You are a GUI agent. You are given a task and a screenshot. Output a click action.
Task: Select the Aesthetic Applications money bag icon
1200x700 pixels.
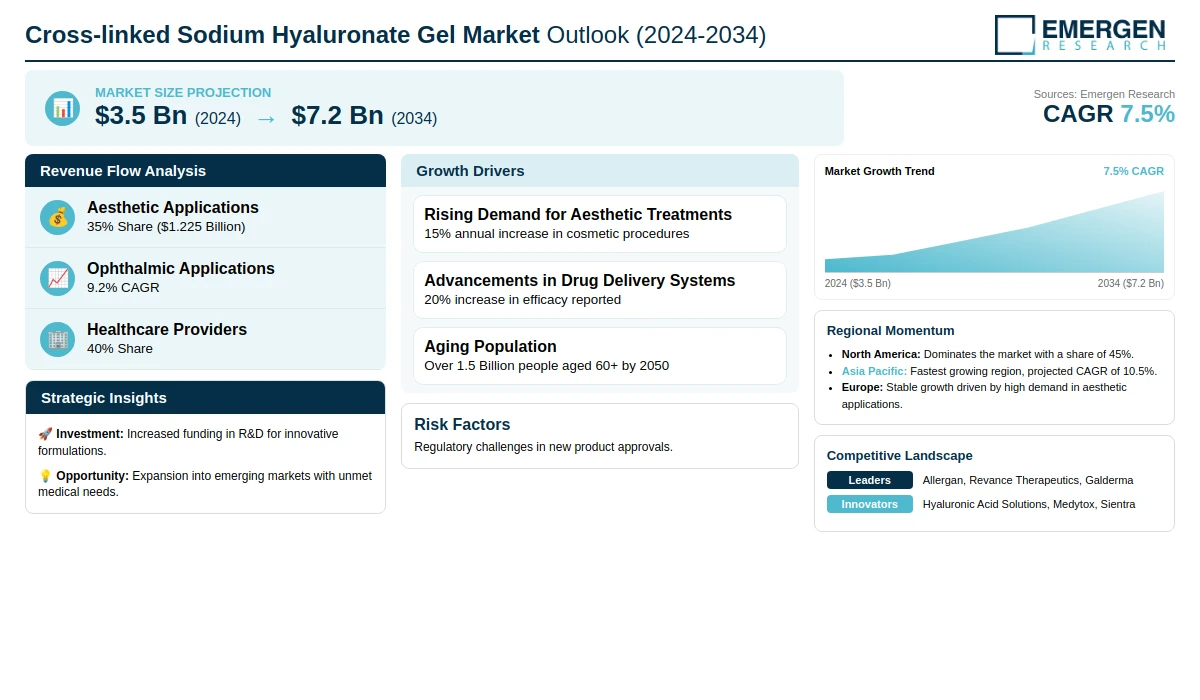pos(58,217)
